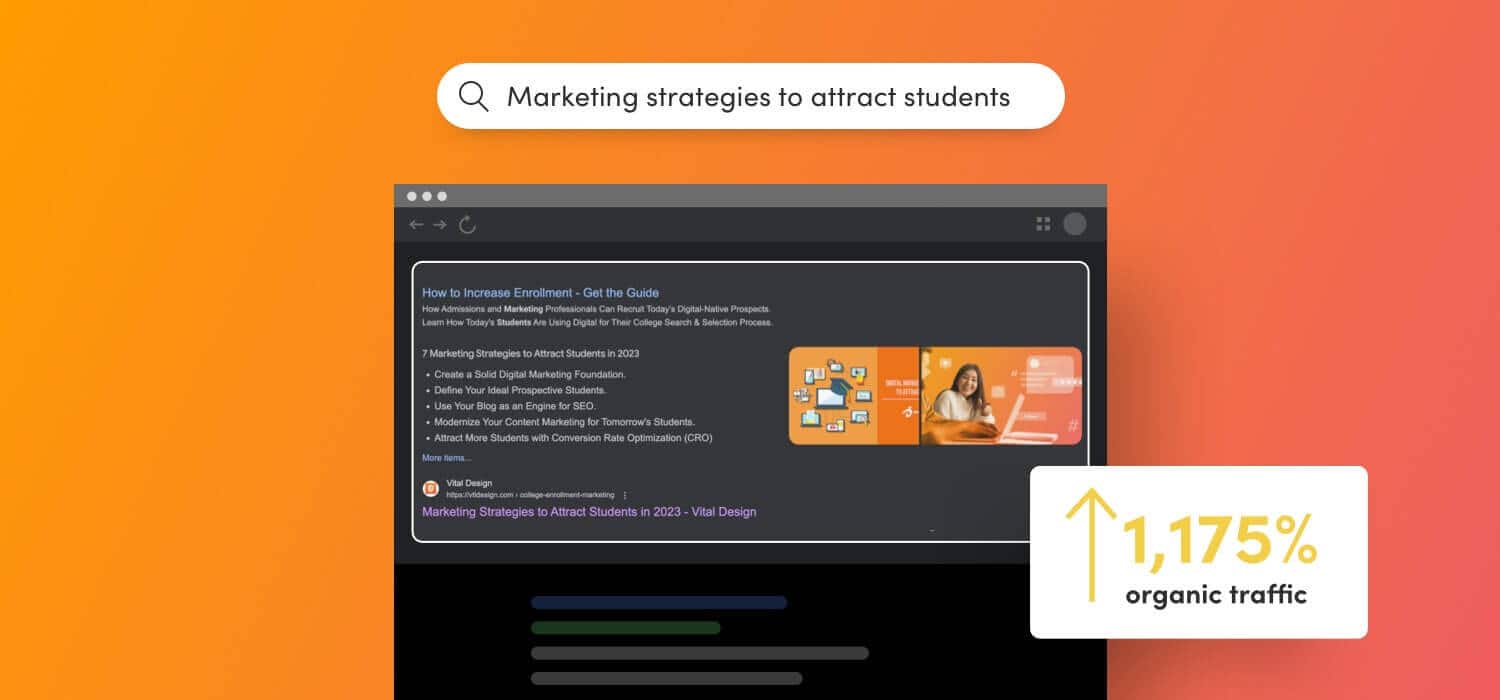Click the 'organic traffic' label
Viewport: 1500px width, 700px height.
click(1216, 595)
